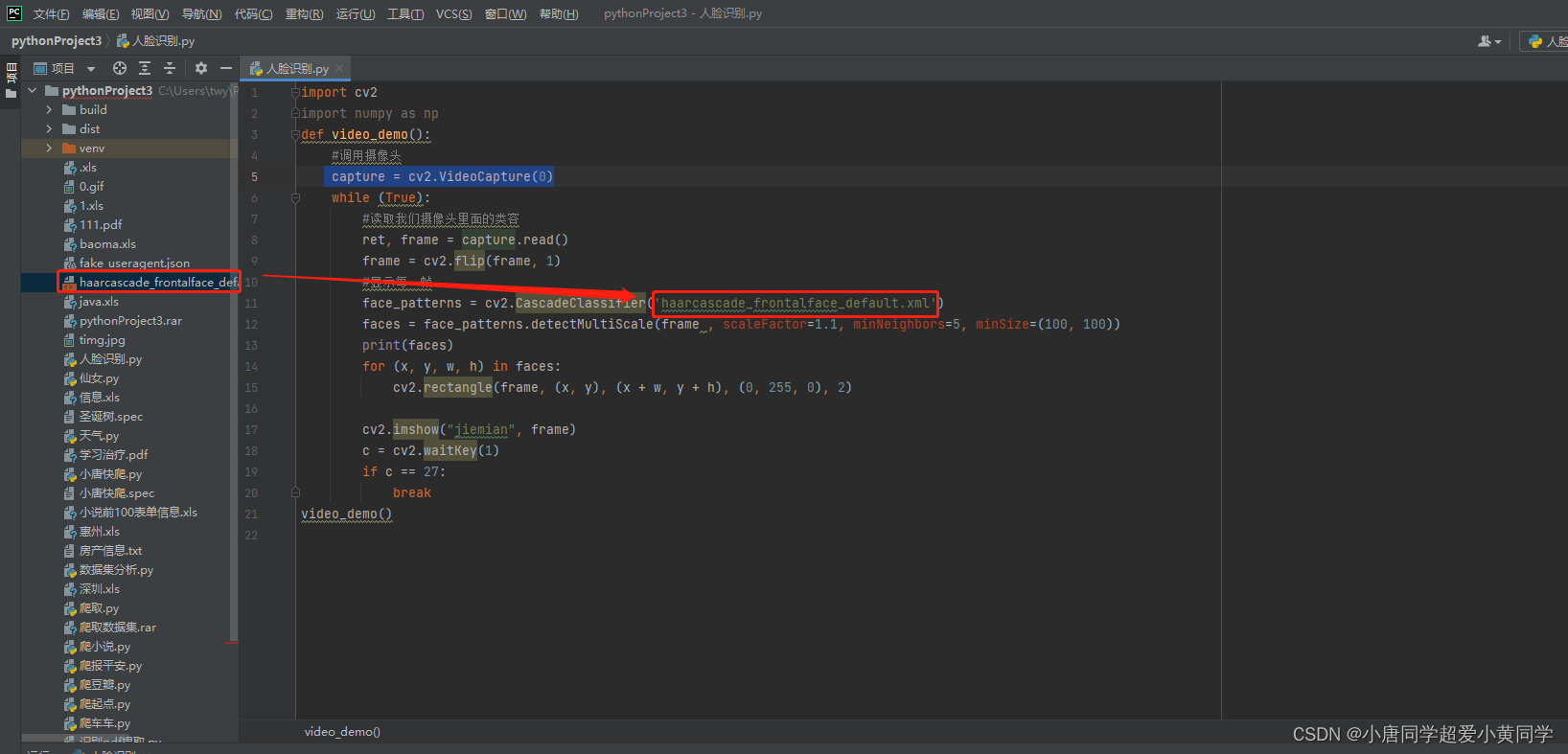The height and width of the screenshot is (754, 1568).
Task: Open the 视图(V) menu
Action: tap(150, 13)
